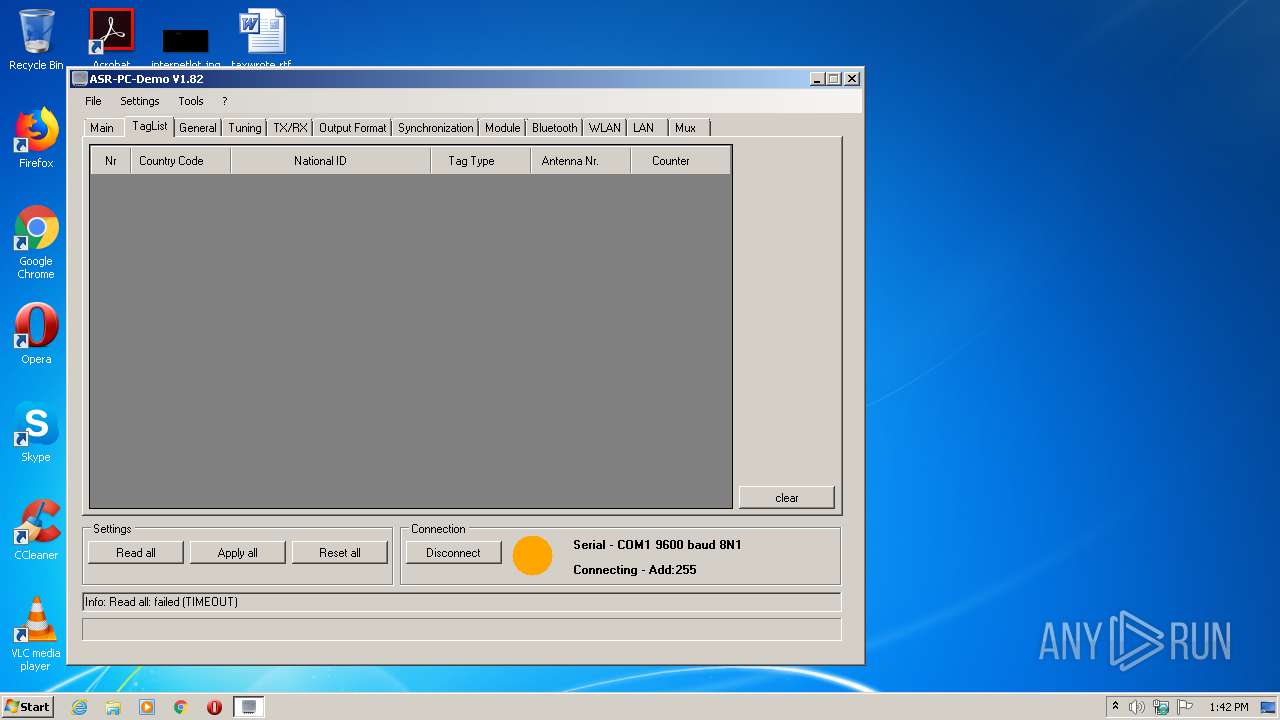Maximize the ASR-PC-Demo window
This screenshot has width=1280, height=720.
point(834,79)
